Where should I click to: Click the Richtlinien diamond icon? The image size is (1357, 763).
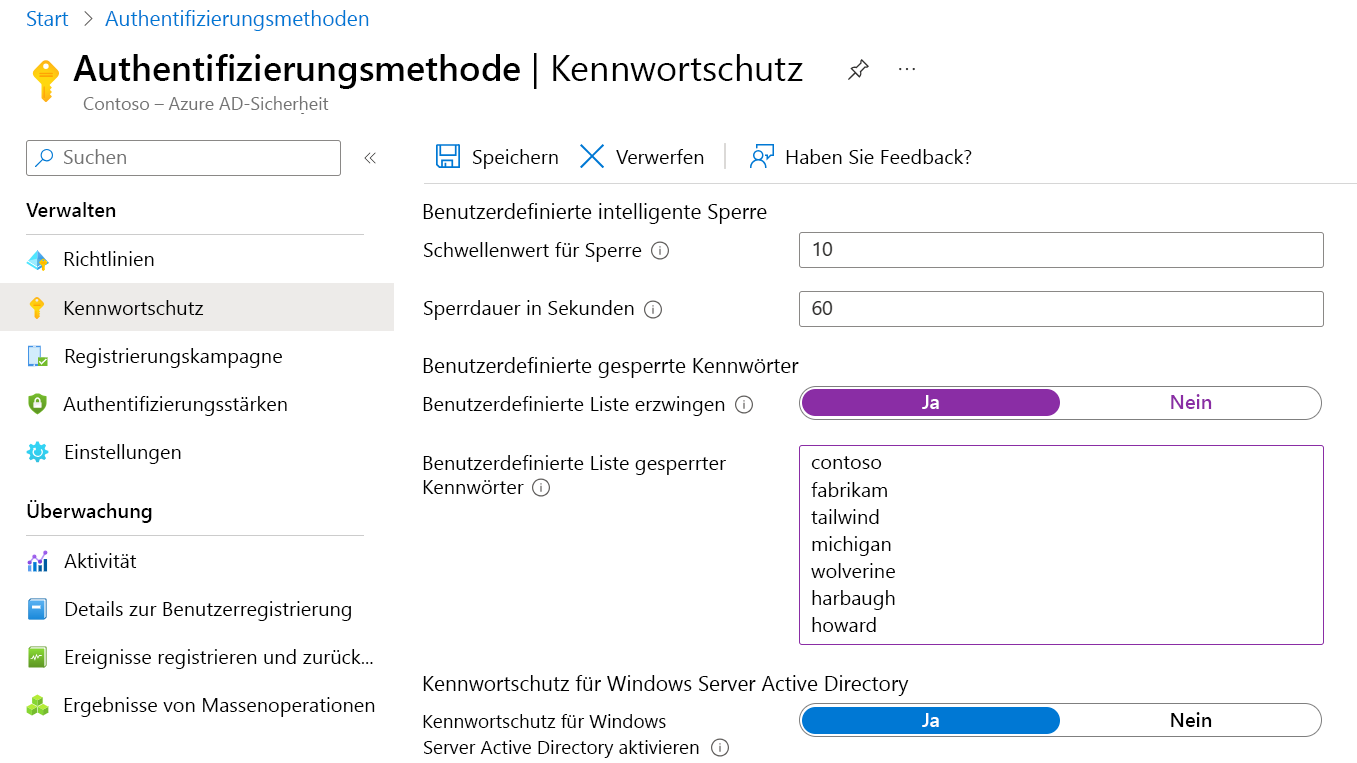pos(37,260)
